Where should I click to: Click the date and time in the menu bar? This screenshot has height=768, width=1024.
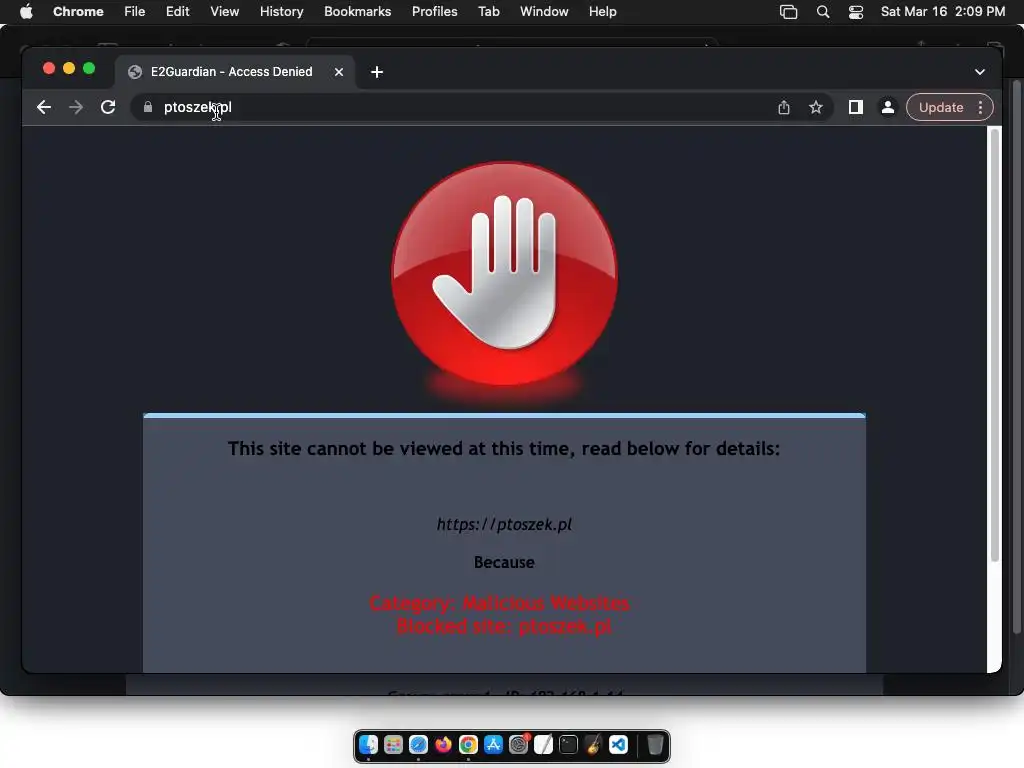943,12
